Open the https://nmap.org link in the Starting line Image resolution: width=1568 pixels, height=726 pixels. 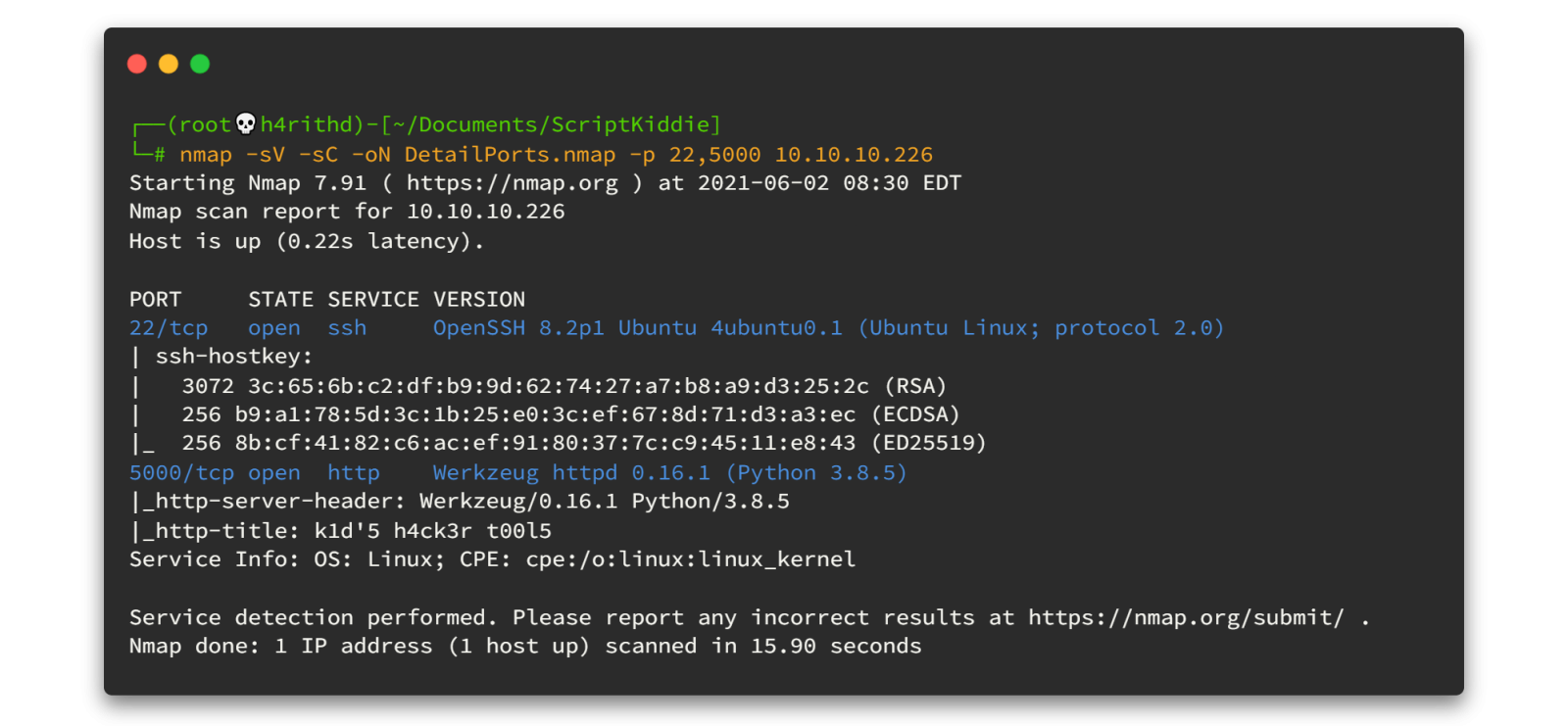[513, 183]
